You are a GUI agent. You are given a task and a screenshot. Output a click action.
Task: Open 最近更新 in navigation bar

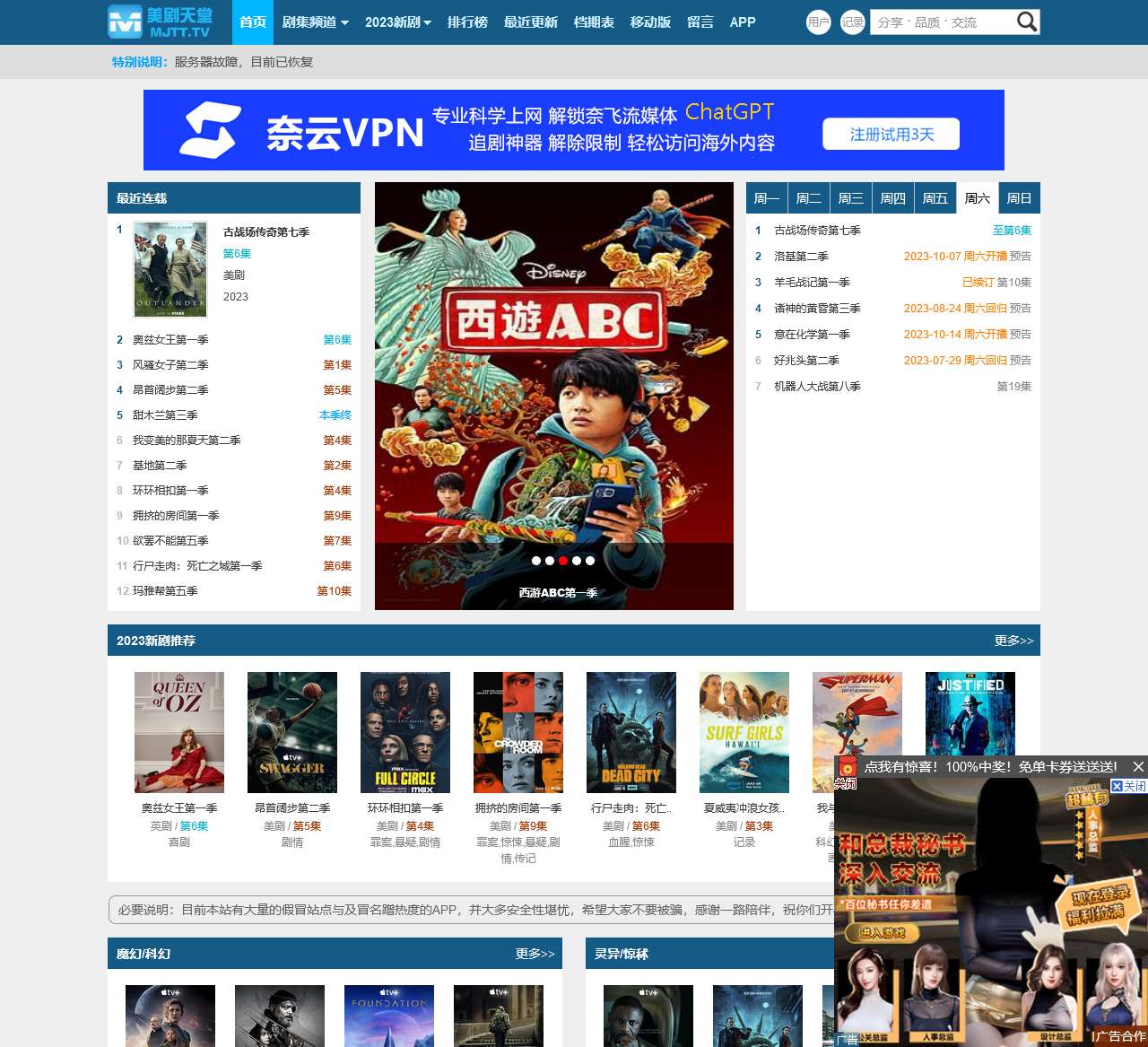click(530, 22)
